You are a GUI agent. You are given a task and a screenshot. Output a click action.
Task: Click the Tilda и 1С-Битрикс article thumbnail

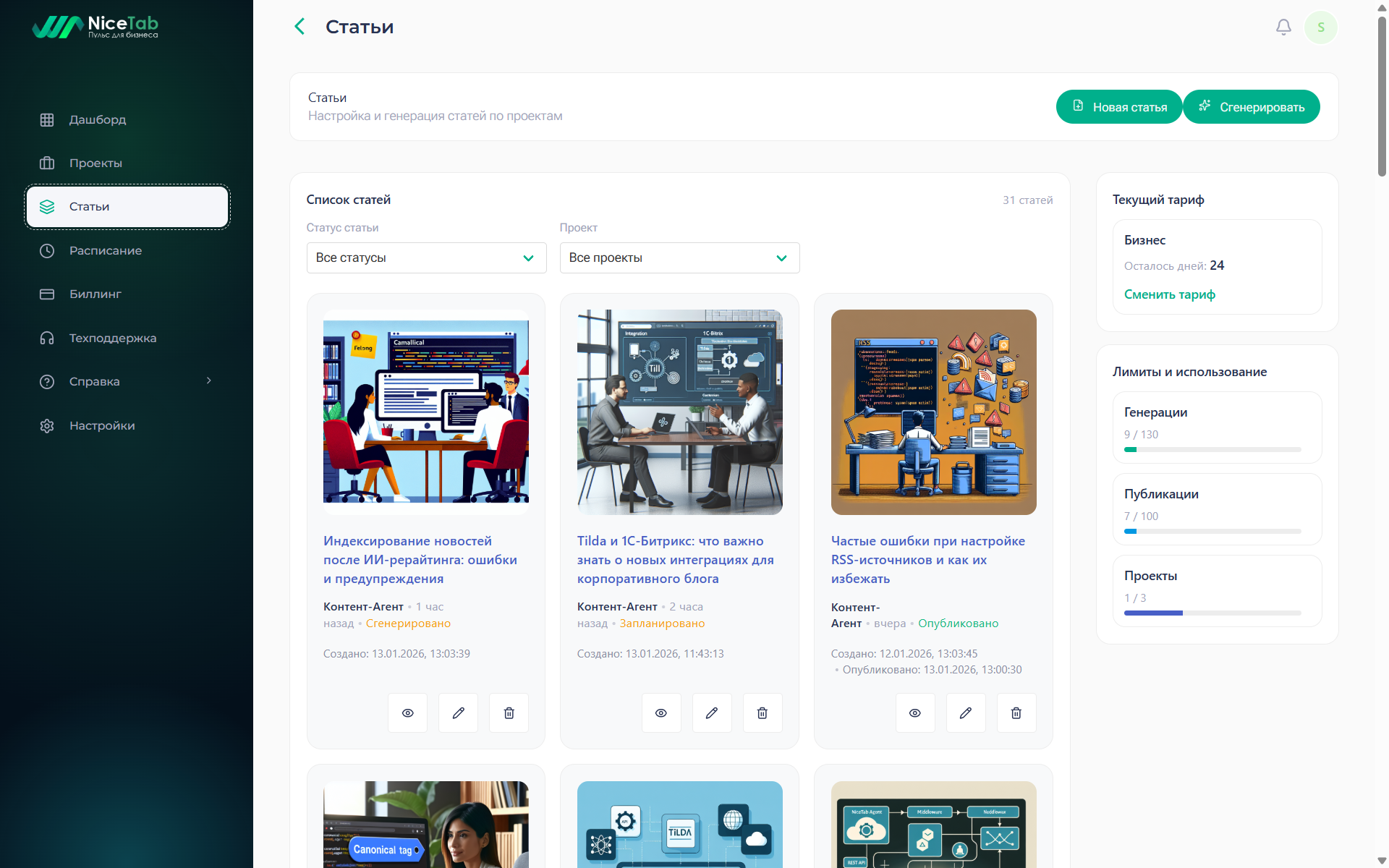[x=680, y=412]
